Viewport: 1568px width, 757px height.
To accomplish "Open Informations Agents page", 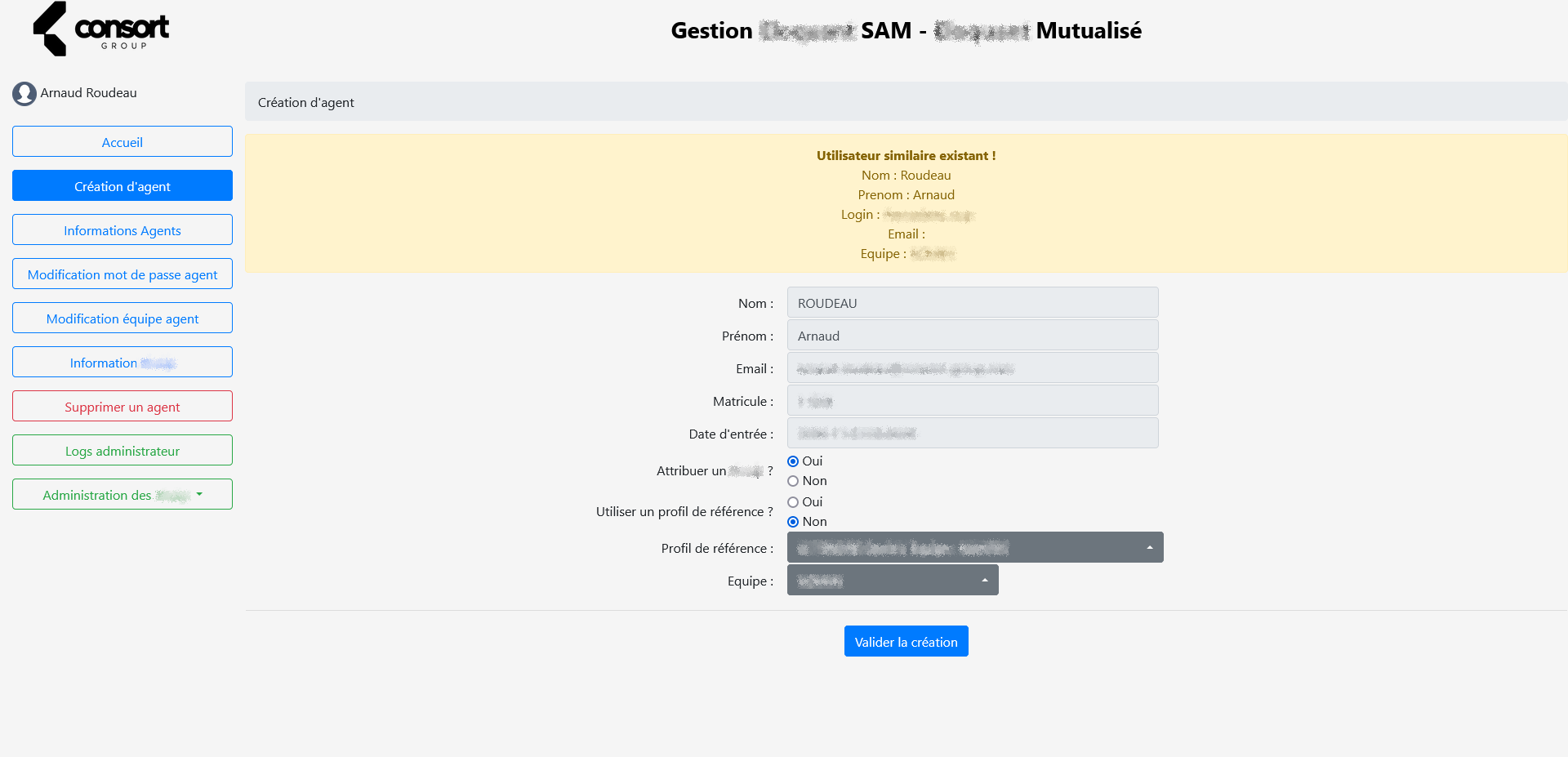I will 122,230.
